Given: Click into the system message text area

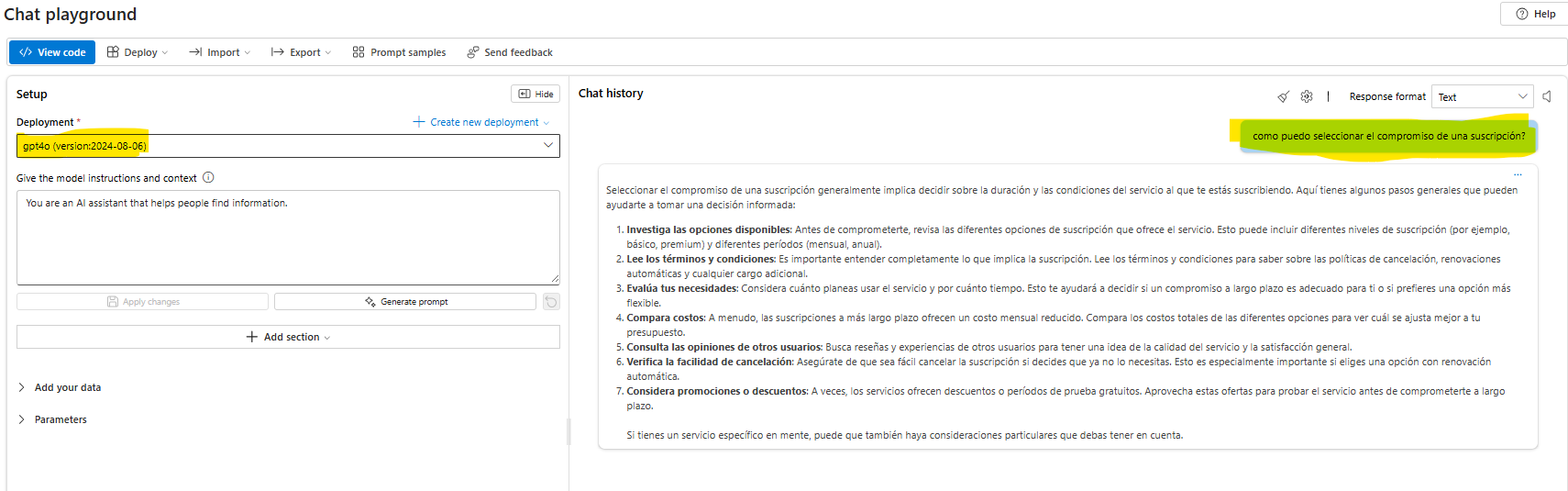Looking at the screenshot, I should click(x=288, y=237).
